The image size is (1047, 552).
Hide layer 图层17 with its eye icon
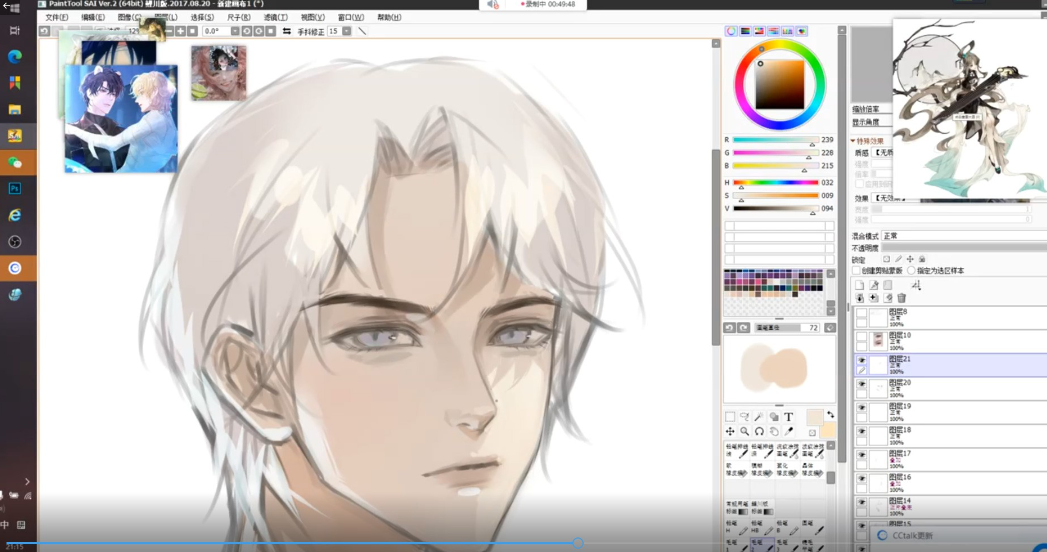coord(861,455)
